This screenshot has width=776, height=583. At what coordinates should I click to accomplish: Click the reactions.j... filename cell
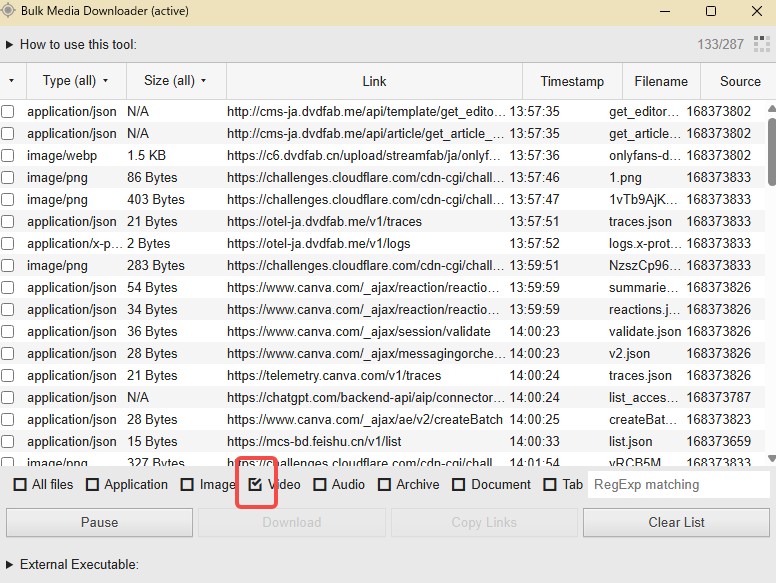click(644, 309)
